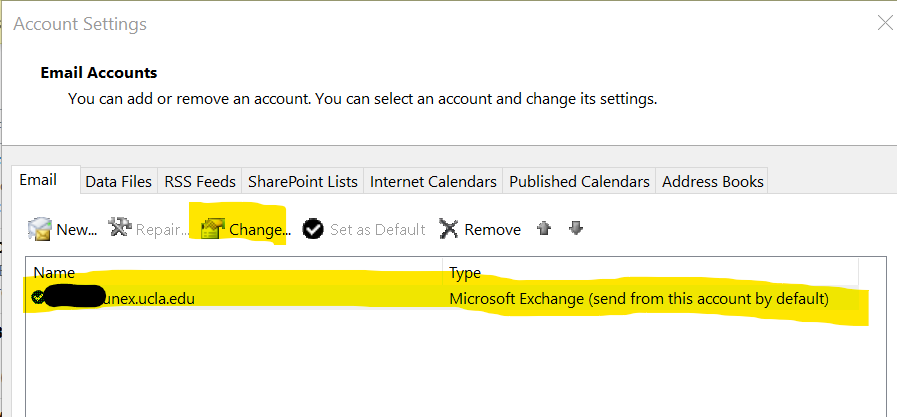
Task: Go to the RSS Feeds tab
Action: [x=200, y=181]
